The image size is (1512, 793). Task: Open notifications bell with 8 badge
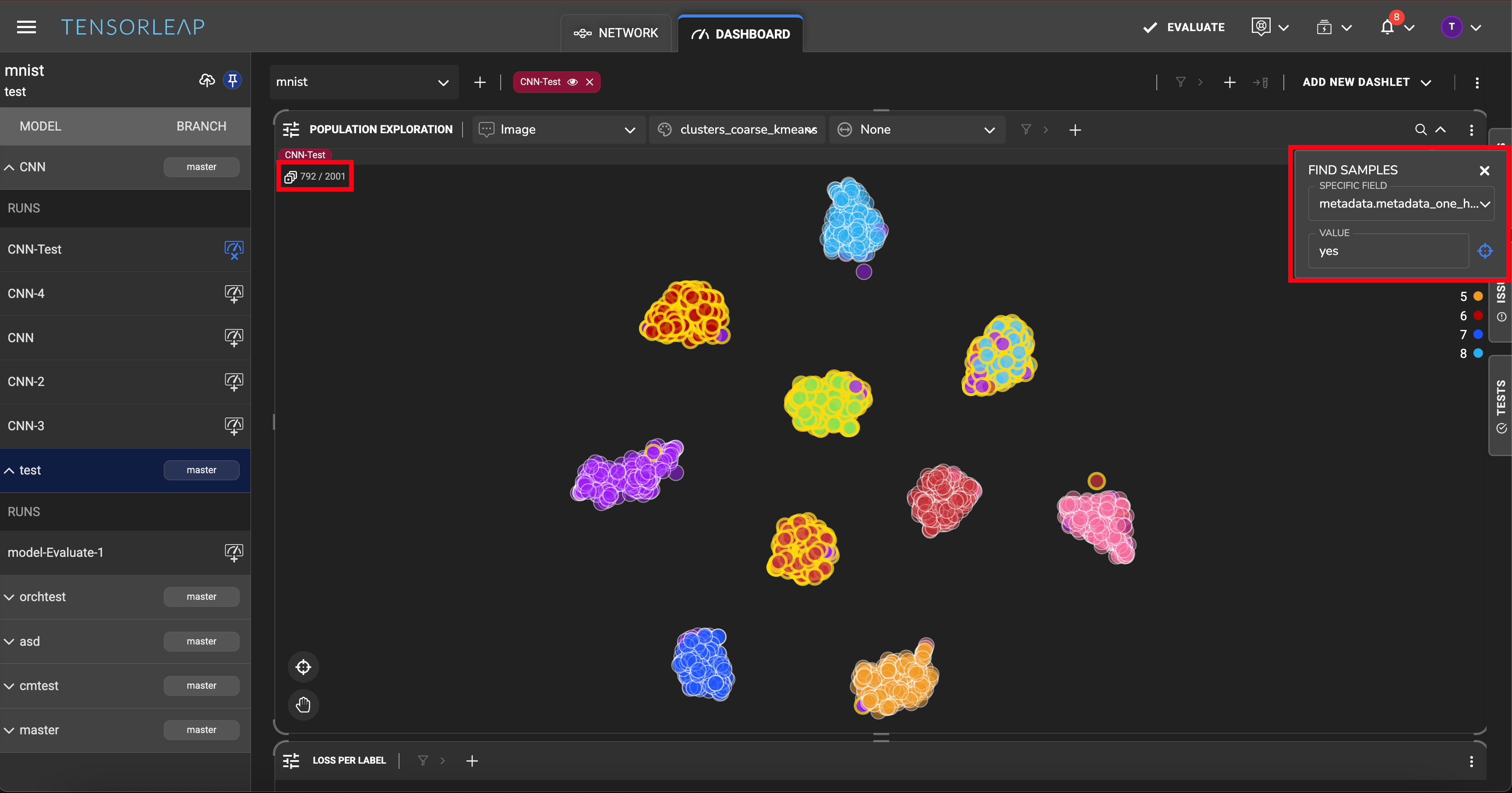pos(1388,28)
